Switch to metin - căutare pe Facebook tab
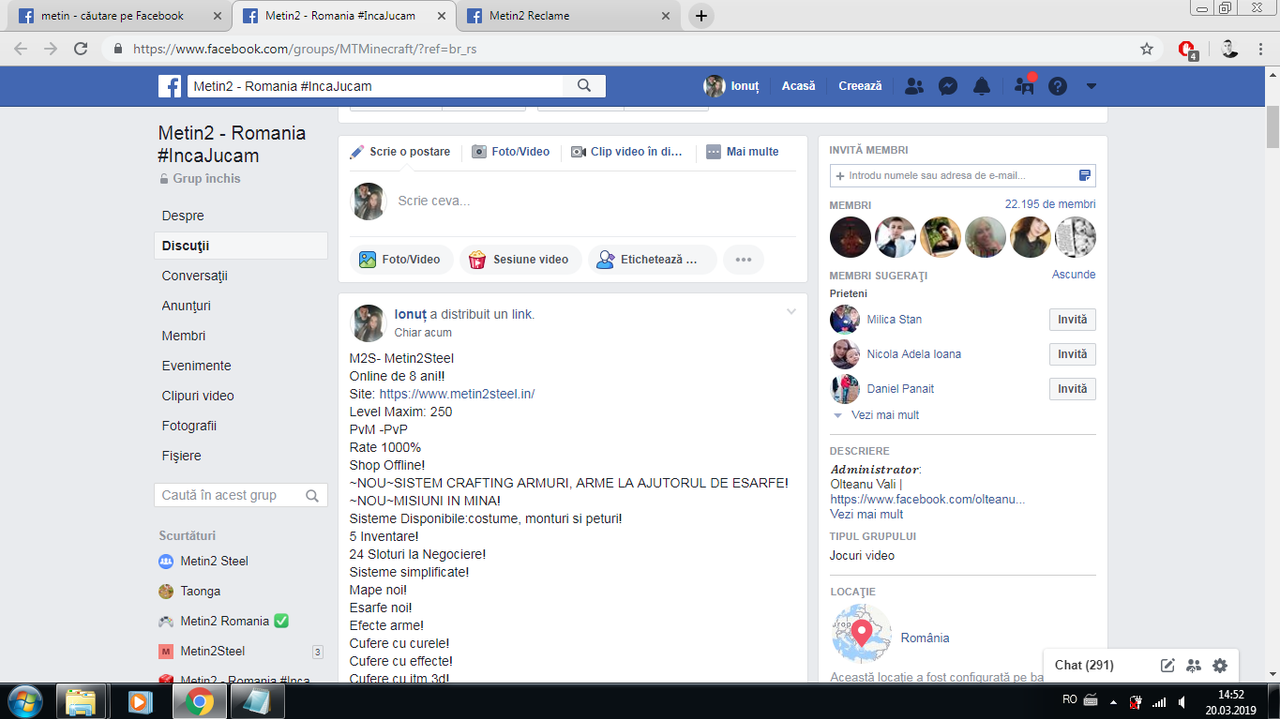The height and width of the screenshot is (719, 1280). point(116,16)
